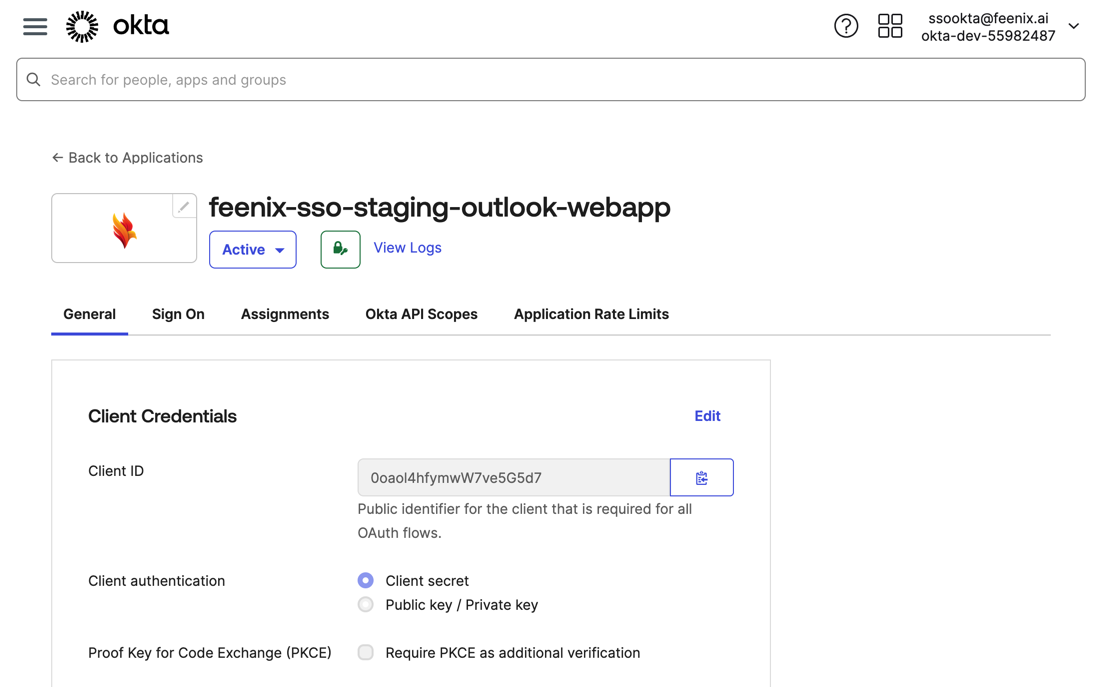Select Public key / Private key option
Image resolution: width=1095 pixels, height=687 pixels.
(366, 605)
